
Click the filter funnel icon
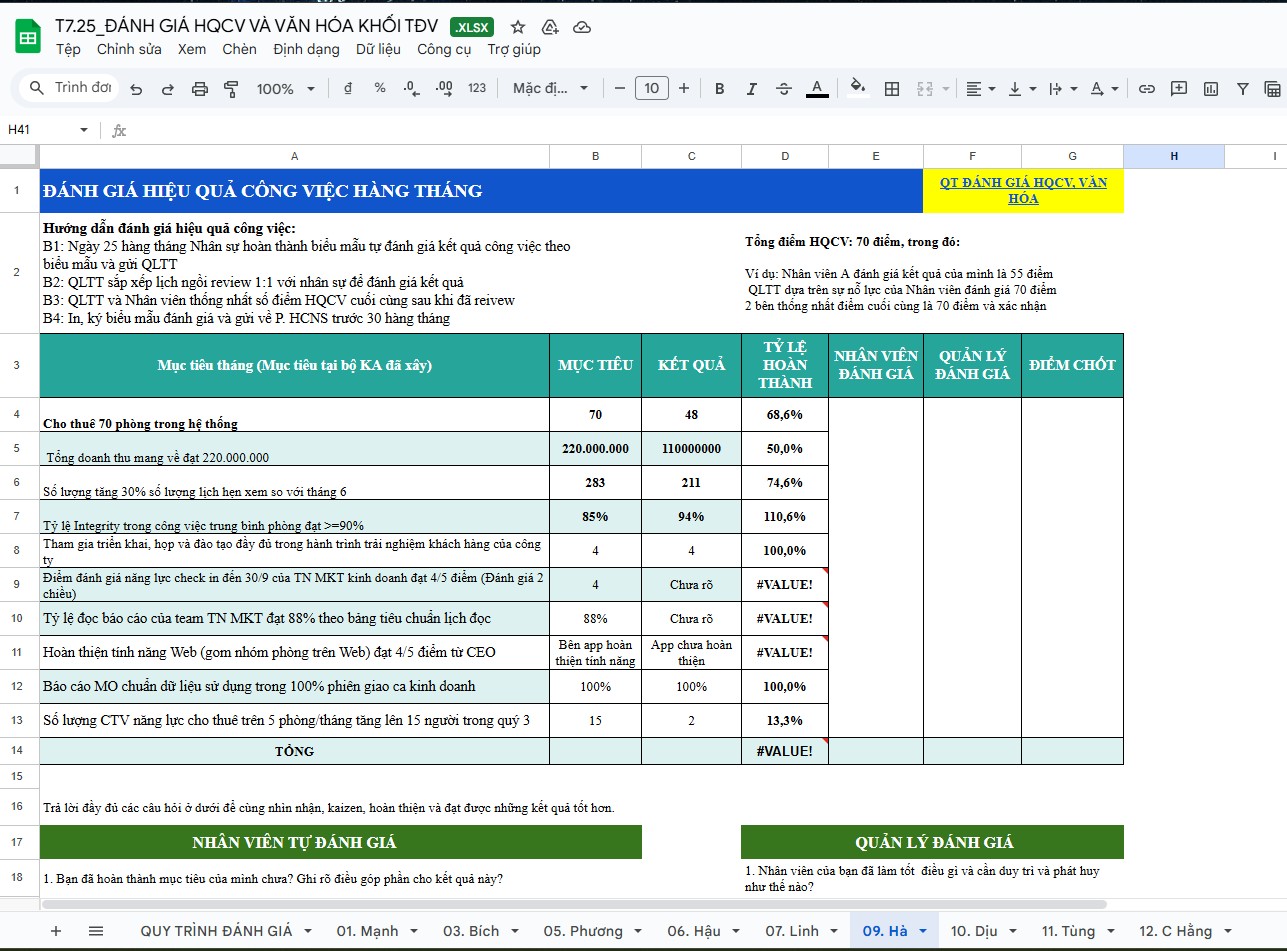coord(1243,88)
